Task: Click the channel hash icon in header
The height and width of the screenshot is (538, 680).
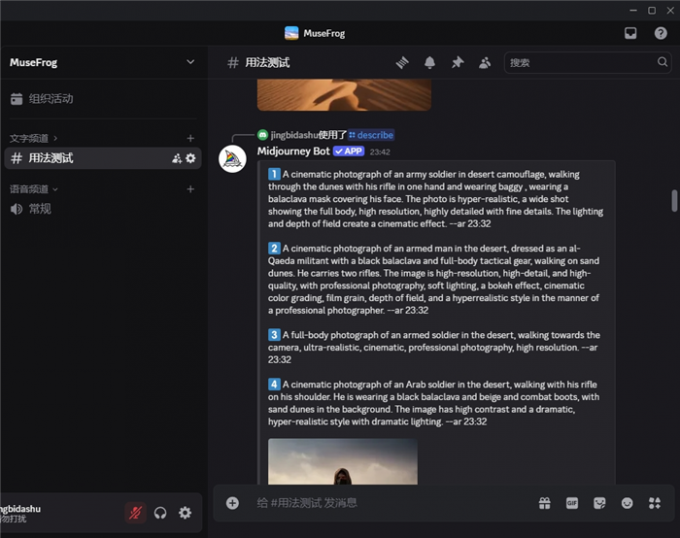Action: 233,62
